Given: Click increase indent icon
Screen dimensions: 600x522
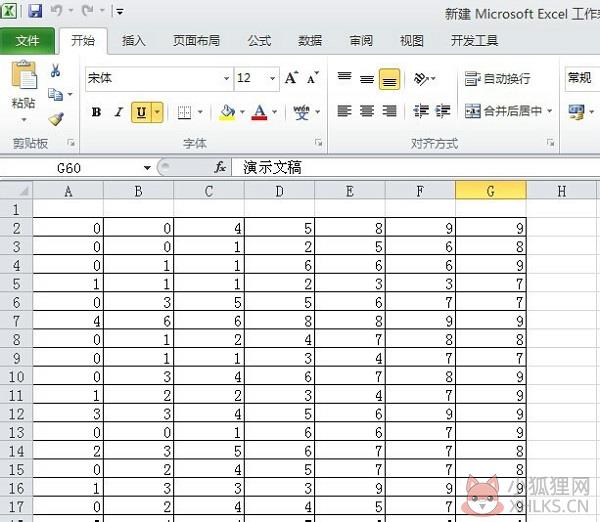Looking at the screenshot, I should 443,111.
